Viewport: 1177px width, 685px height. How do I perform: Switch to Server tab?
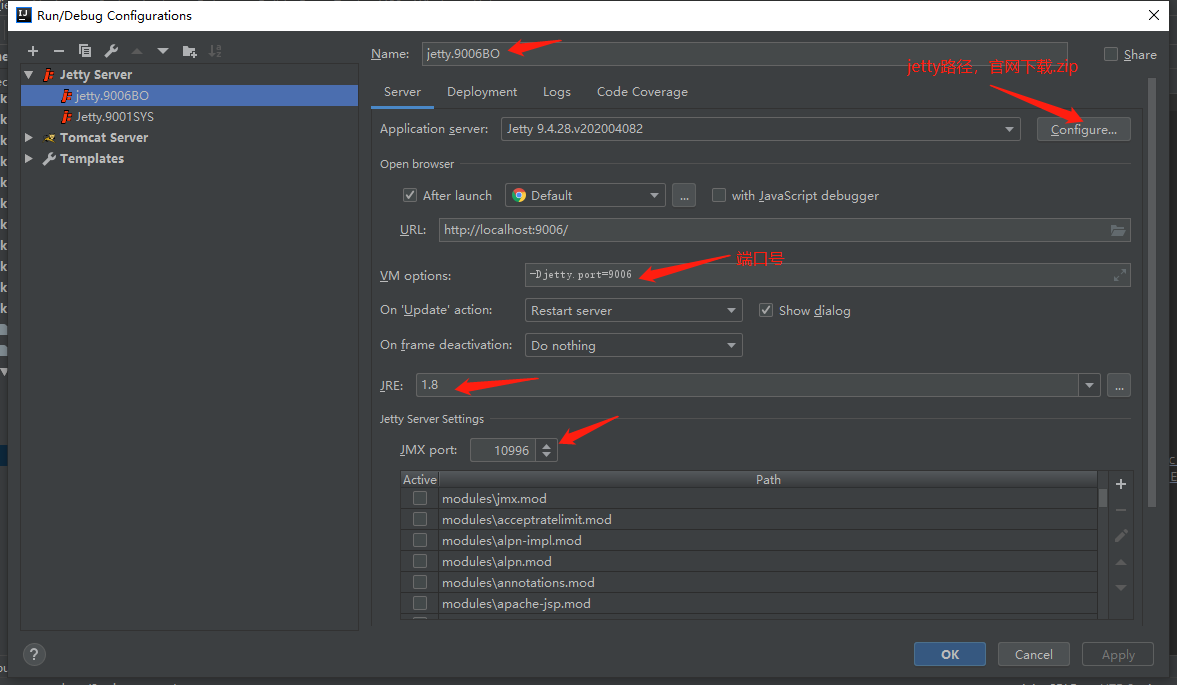tap(402, 92)
